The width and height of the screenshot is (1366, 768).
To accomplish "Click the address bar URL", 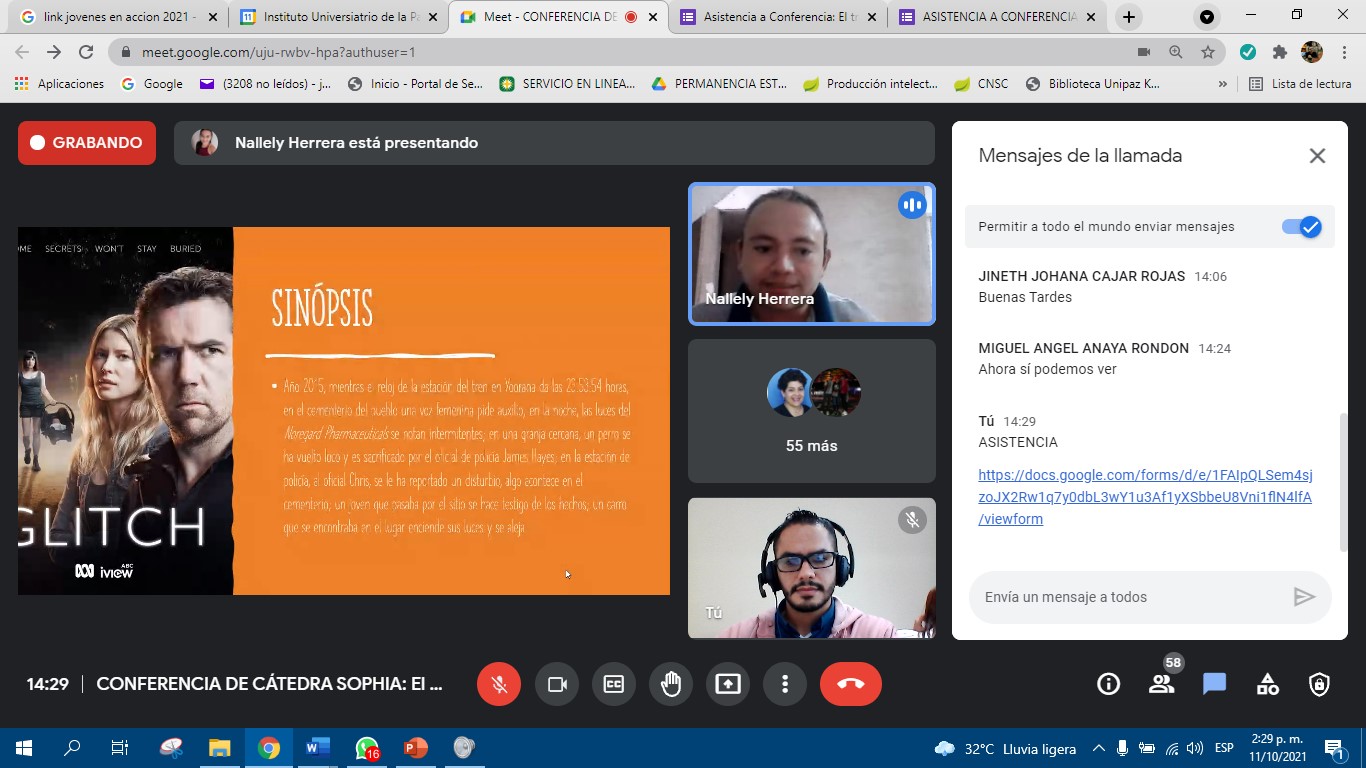I will point(278,52).
